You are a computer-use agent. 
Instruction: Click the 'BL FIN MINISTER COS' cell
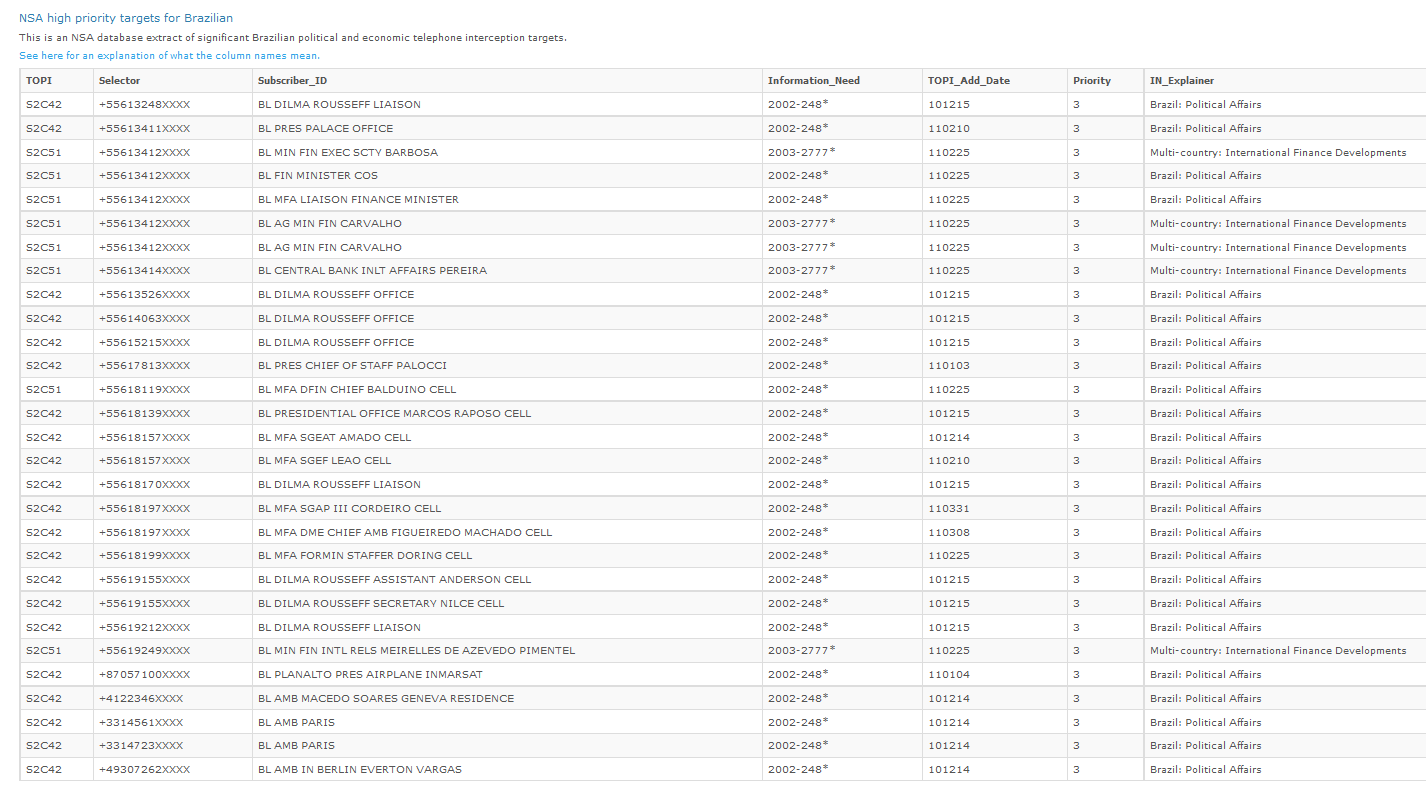pyautogui.click(x=506, y=176)
